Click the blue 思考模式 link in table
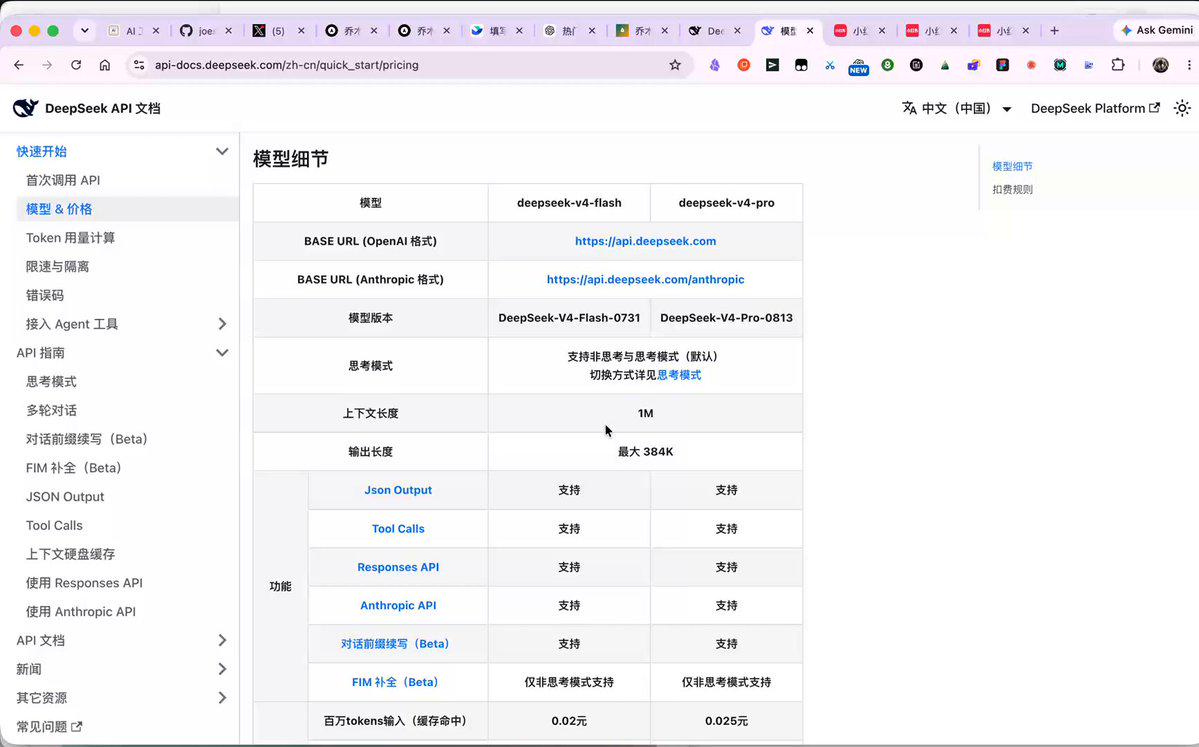The height and width of the screenshot is (747, 1199). tap(679, 375)
